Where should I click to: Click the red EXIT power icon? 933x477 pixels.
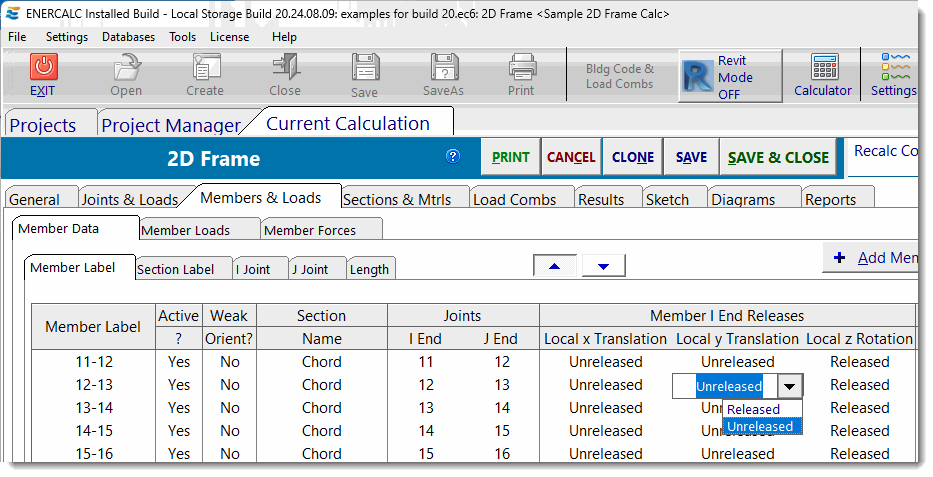pyautogui.click(x=43, y=68)
